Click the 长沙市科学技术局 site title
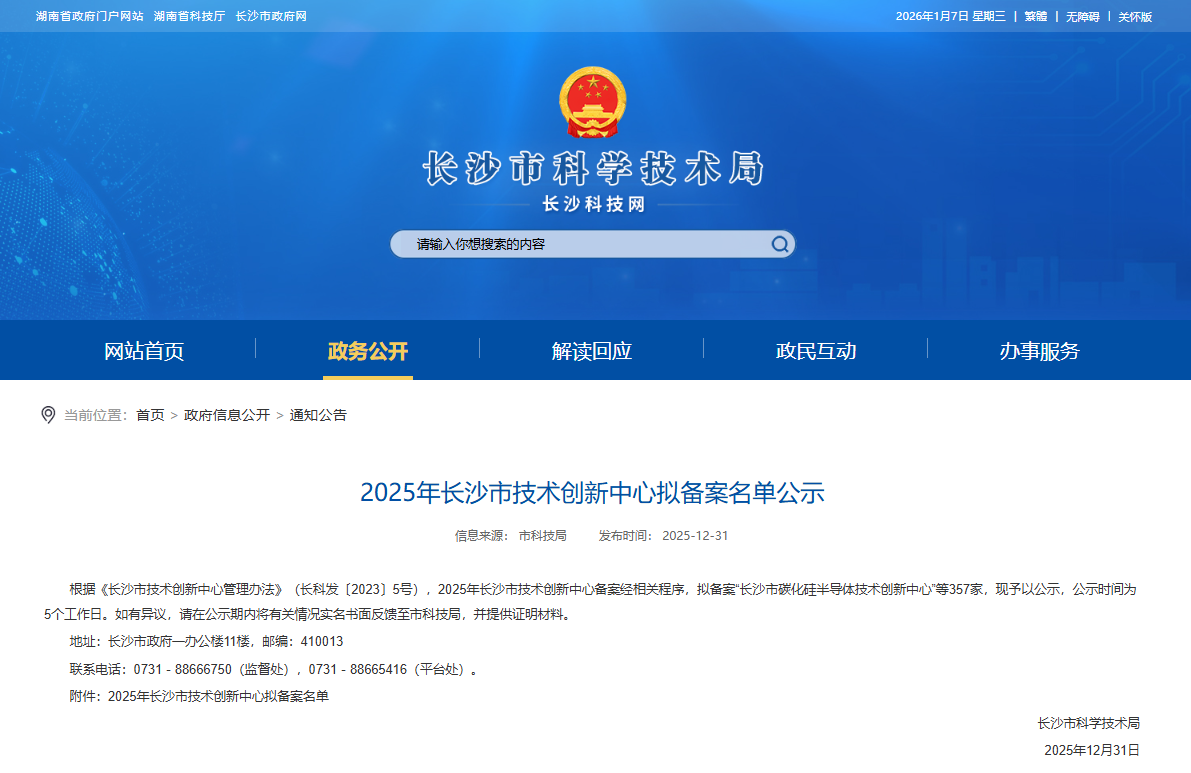The height and width of the screenshot is (773, 1191). pos(594,169)
